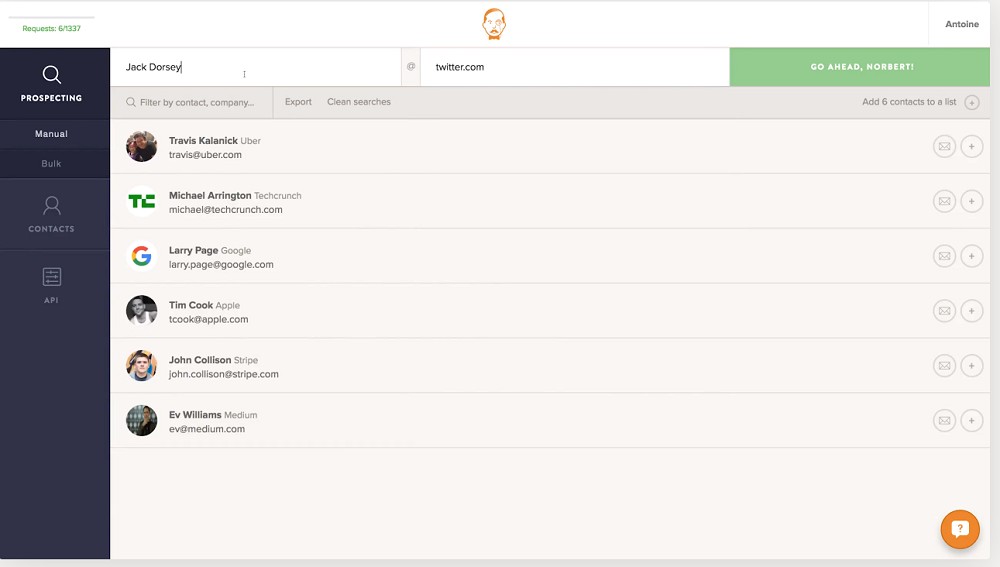Screen dimensions: 1000x567
Task: Click Filter by contact, company field
Action: [x=192, y=103]
